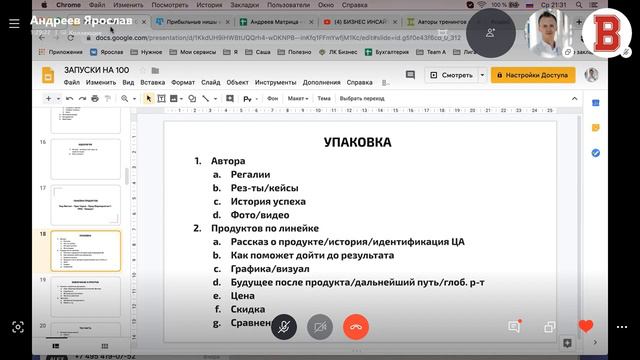The height and width of the screenshot is (360, 640).
Task: Click the heart reaction icon
Action: coord(586,326)
